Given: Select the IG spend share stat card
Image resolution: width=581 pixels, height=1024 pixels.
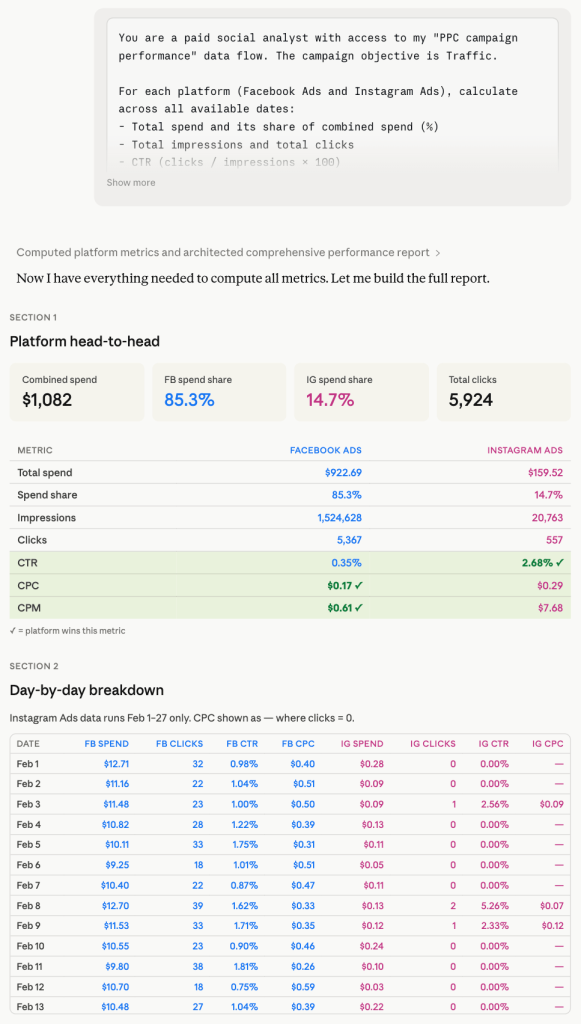Looking at the screenshot, I should [x=361, y=391].
